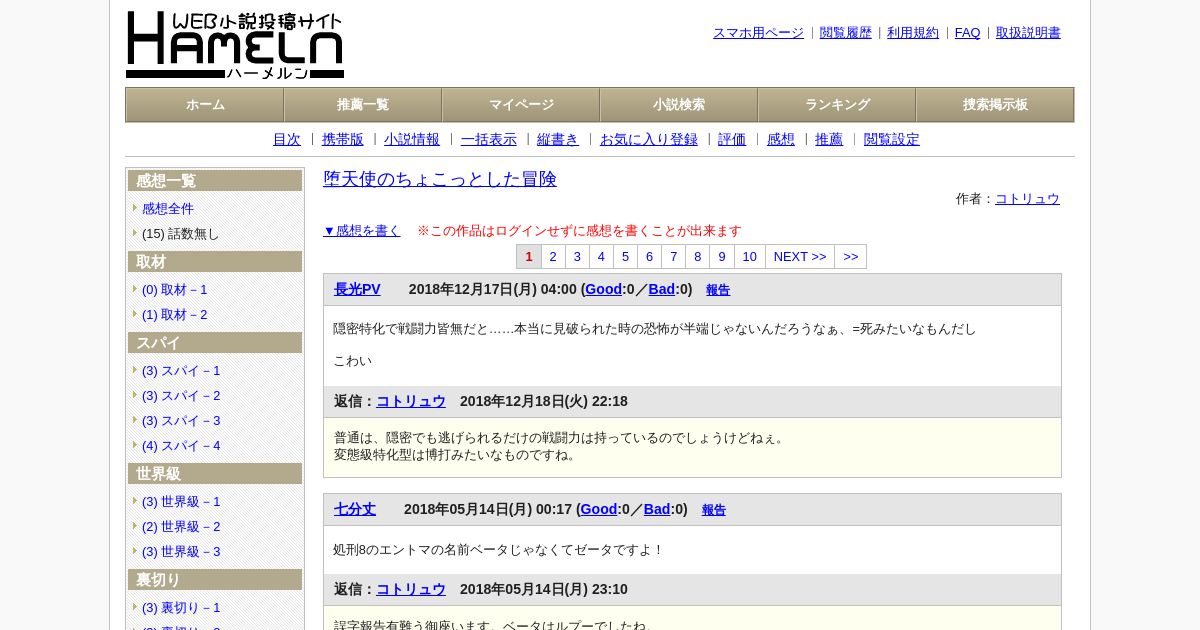Open (3) 裏切り－1 sidebar entry
The width and height of the screenshot is (1200, 630).
(x=181, y=608)
